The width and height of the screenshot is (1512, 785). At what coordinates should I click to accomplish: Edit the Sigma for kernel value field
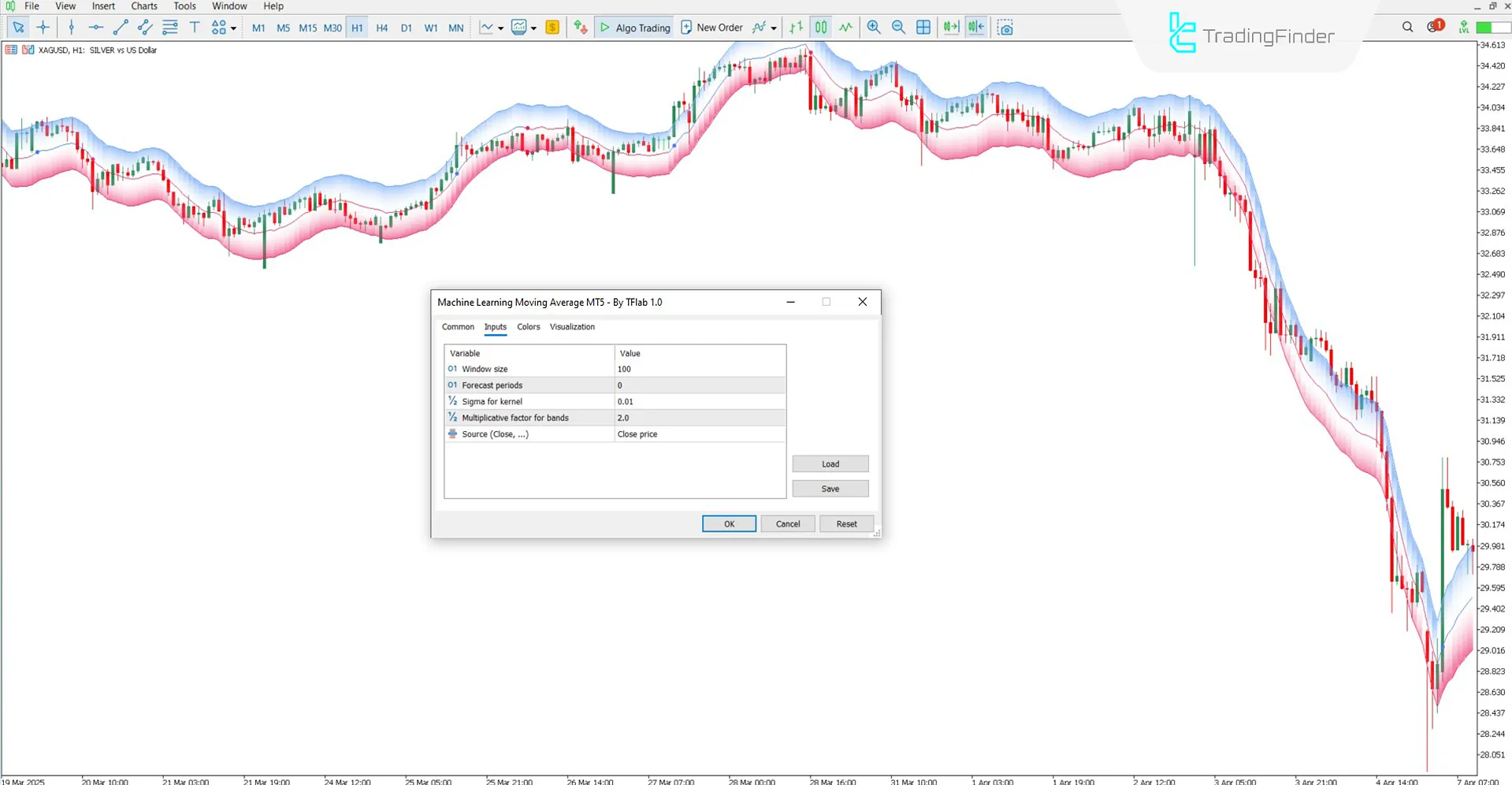[x=698, y=401]
